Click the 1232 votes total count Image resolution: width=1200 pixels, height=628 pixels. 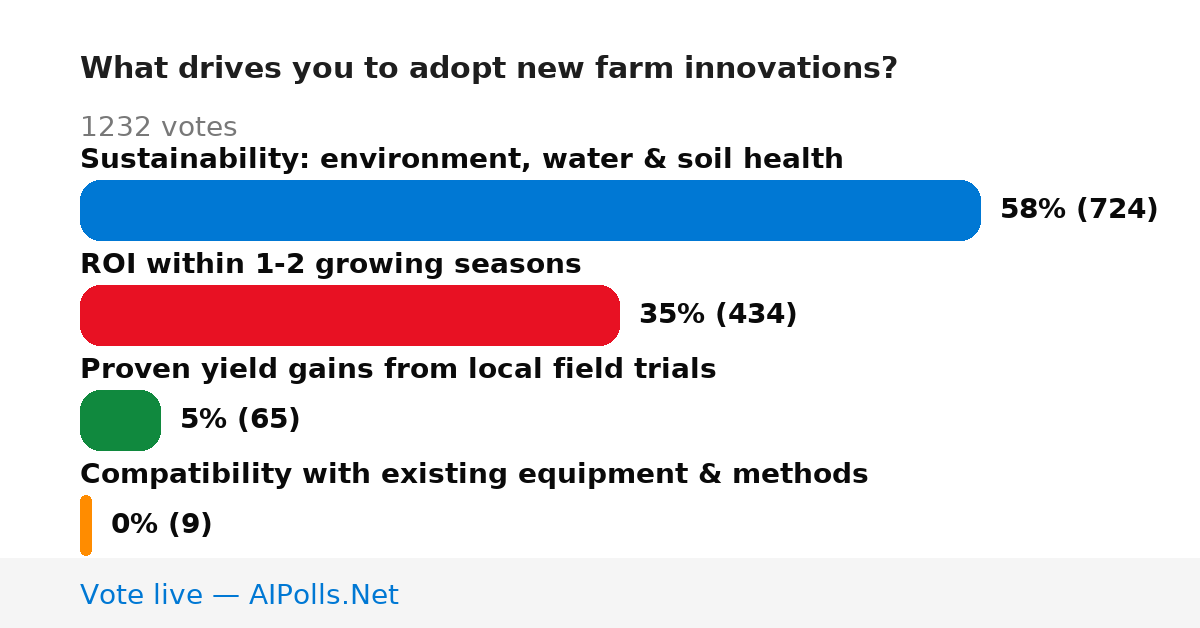coord(158,127)
